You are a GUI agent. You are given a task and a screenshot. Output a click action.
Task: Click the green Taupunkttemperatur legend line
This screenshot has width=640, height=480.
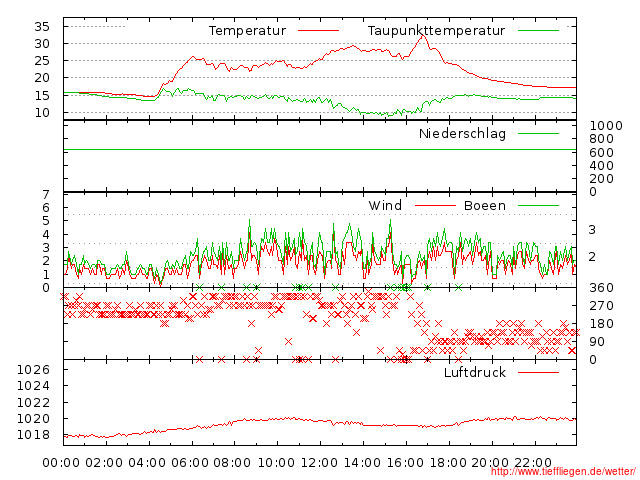click(538, 31)
